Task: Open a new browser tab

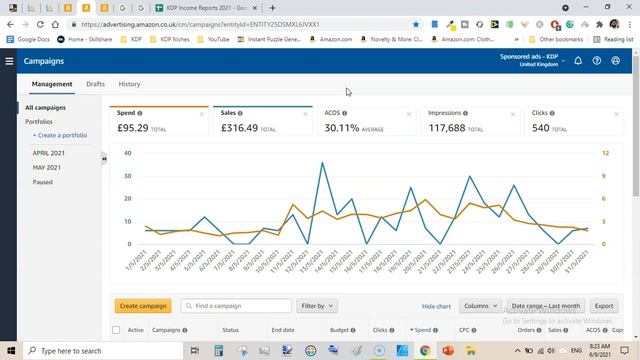Action: coord(272,8)
